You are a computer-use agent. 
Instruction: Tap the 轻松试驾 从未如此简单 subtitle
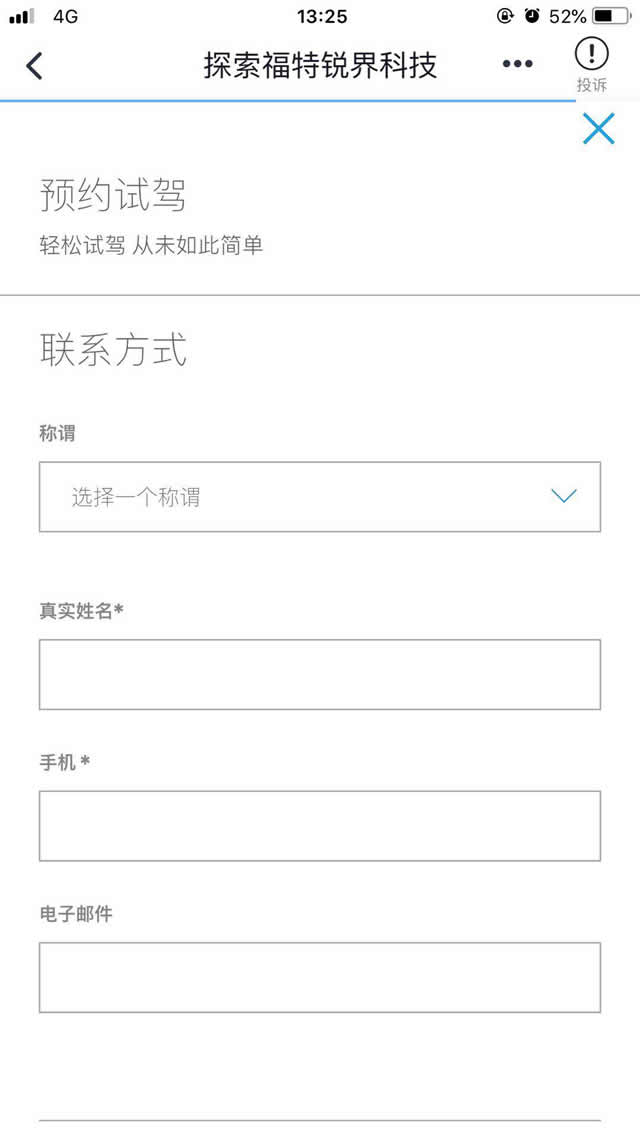click(151, 246)
